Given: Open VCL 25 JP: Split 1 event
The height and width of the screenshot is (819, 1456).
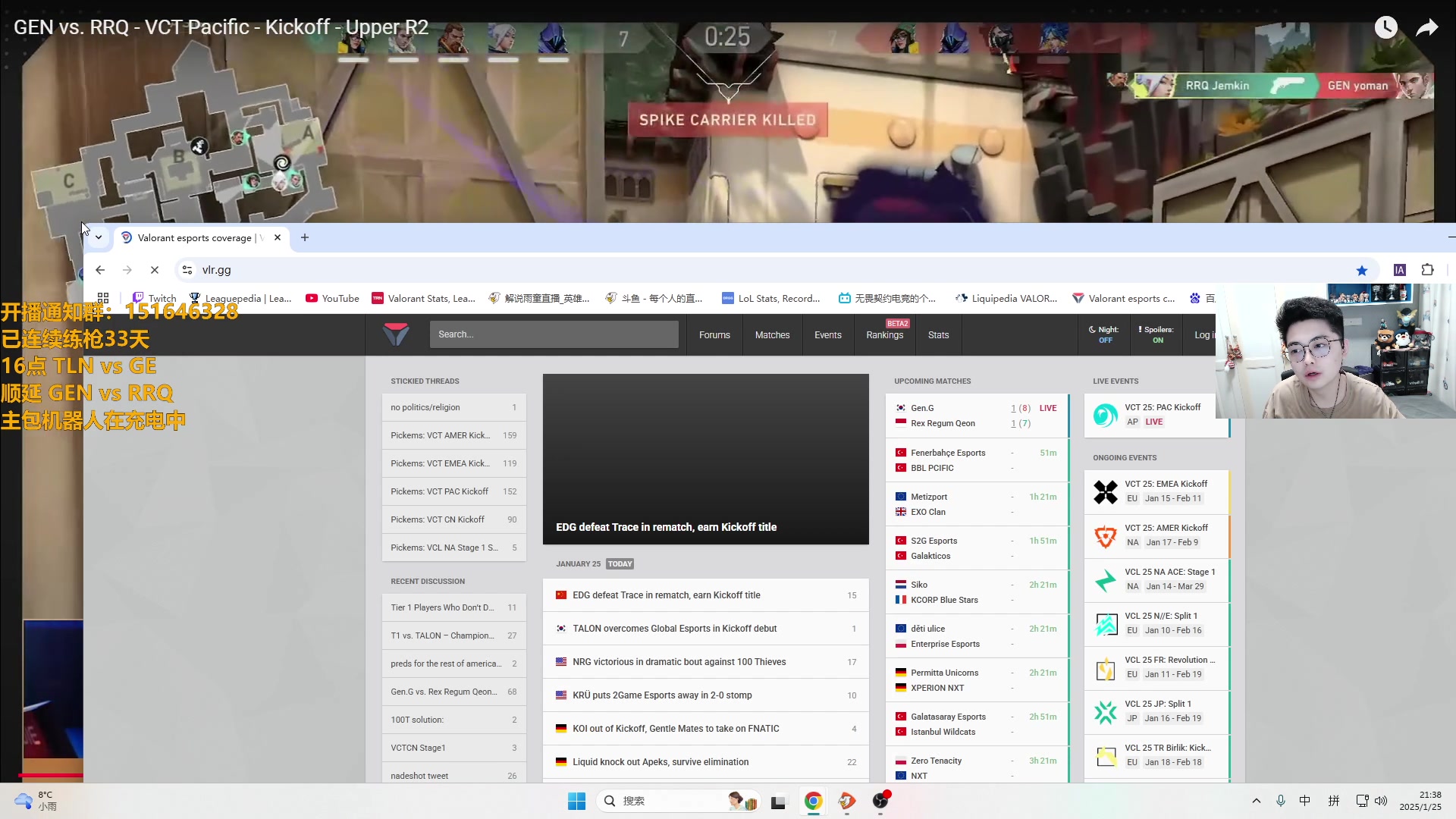Looking at the screenshot, I should (1156, 711).
